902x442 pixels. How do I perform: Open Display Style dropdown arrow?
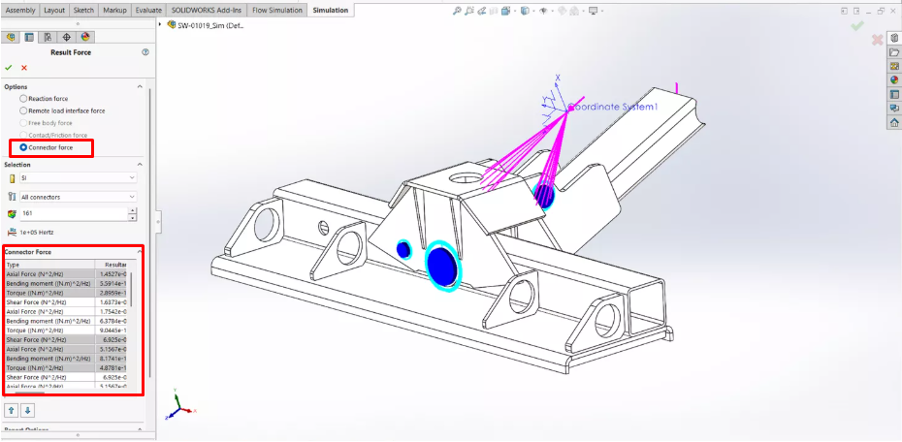pyautogui.click(x=532, y=10)
